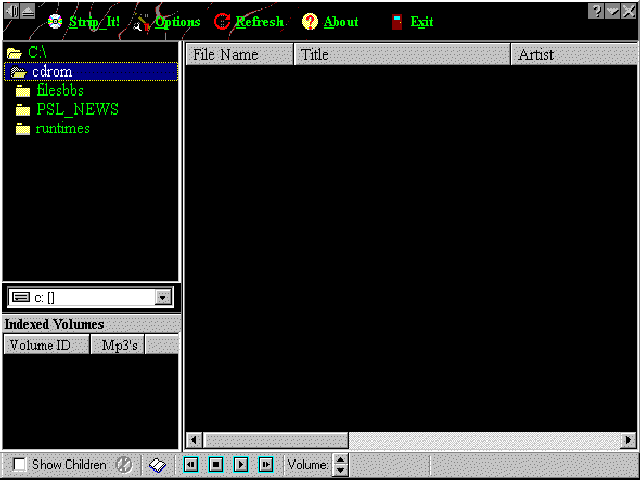Click the open book icon

pyautogui.click(x=157, y=465)
